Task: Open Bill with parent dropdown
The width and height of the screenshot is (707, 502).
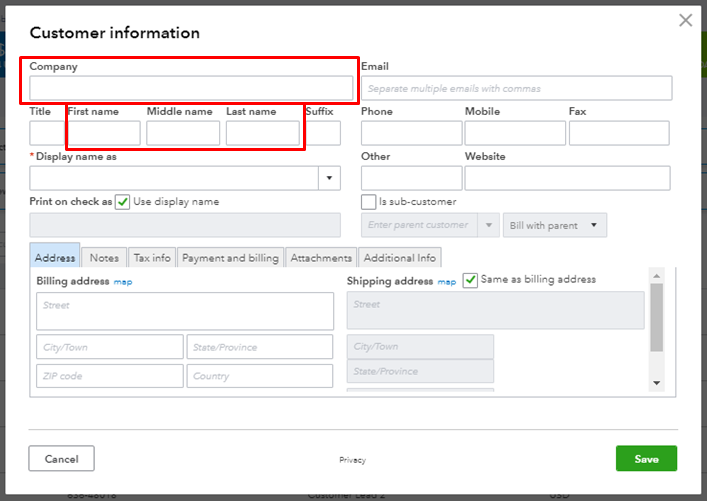Action: coord(555,225)
